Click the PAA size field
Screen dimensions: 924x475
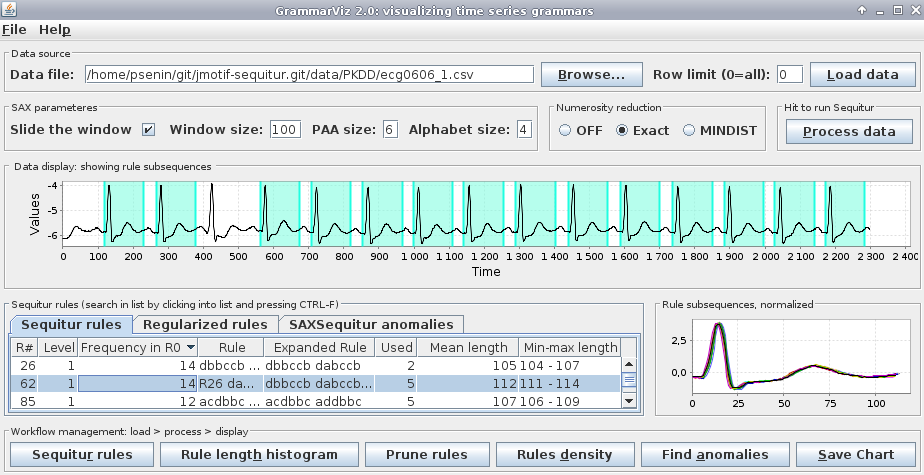point(390,130)
